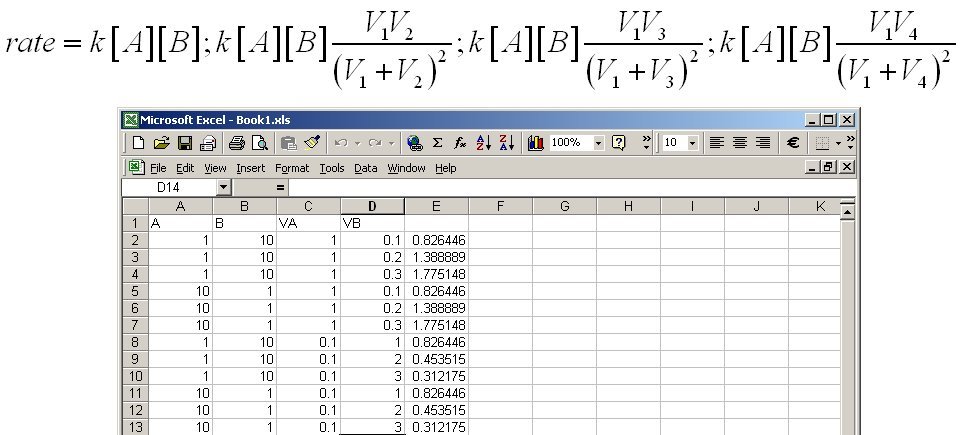Click the AutoSum sigma icon

[437, 143]
